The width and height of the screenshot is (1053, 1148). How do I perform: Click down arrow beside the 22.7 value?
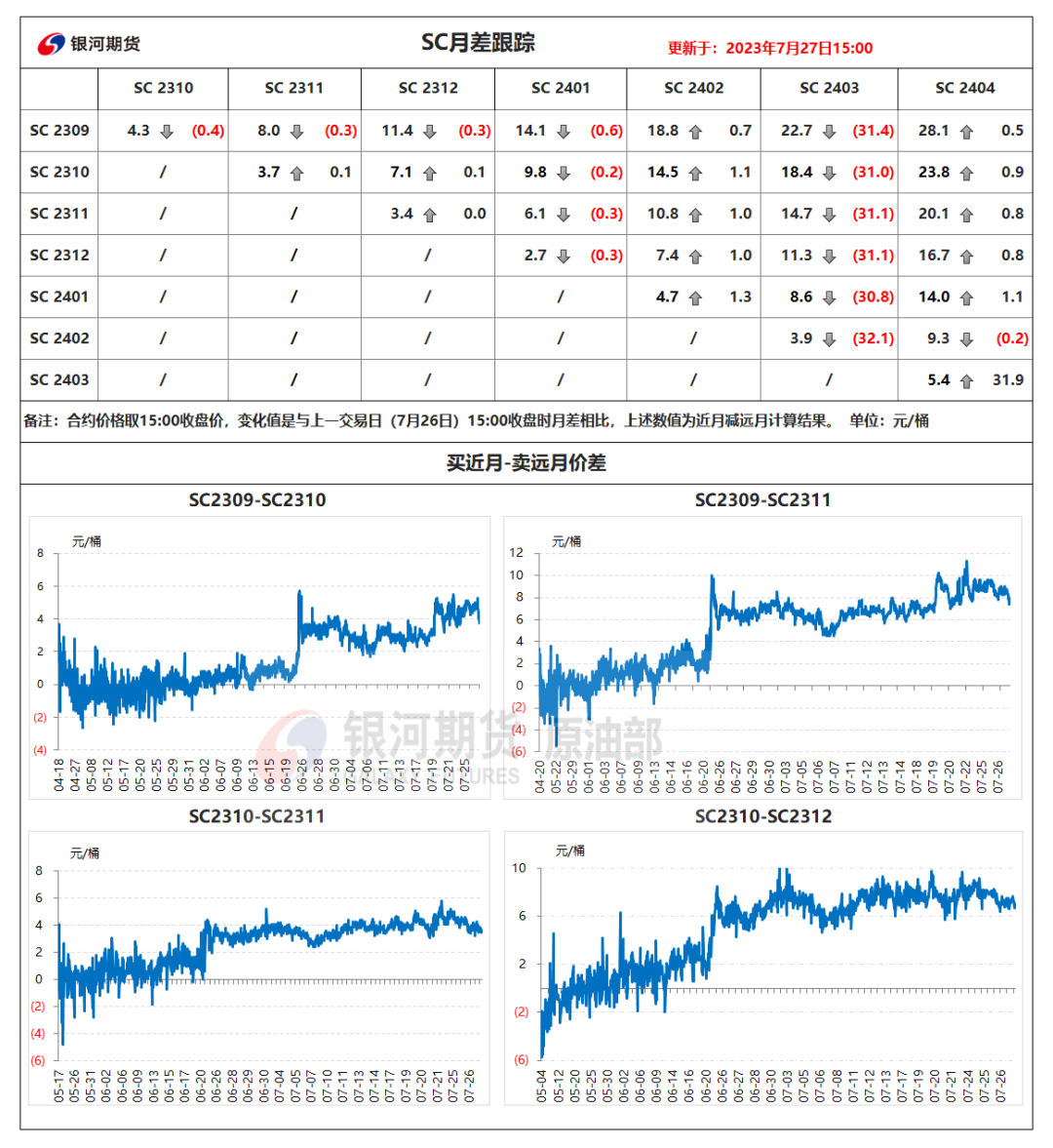(x=829, y=132)
